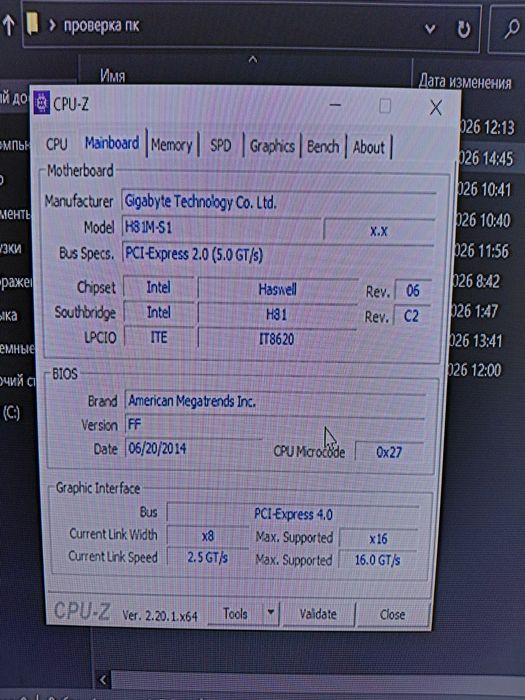Open the Bench tab

[x=322, y=147]
